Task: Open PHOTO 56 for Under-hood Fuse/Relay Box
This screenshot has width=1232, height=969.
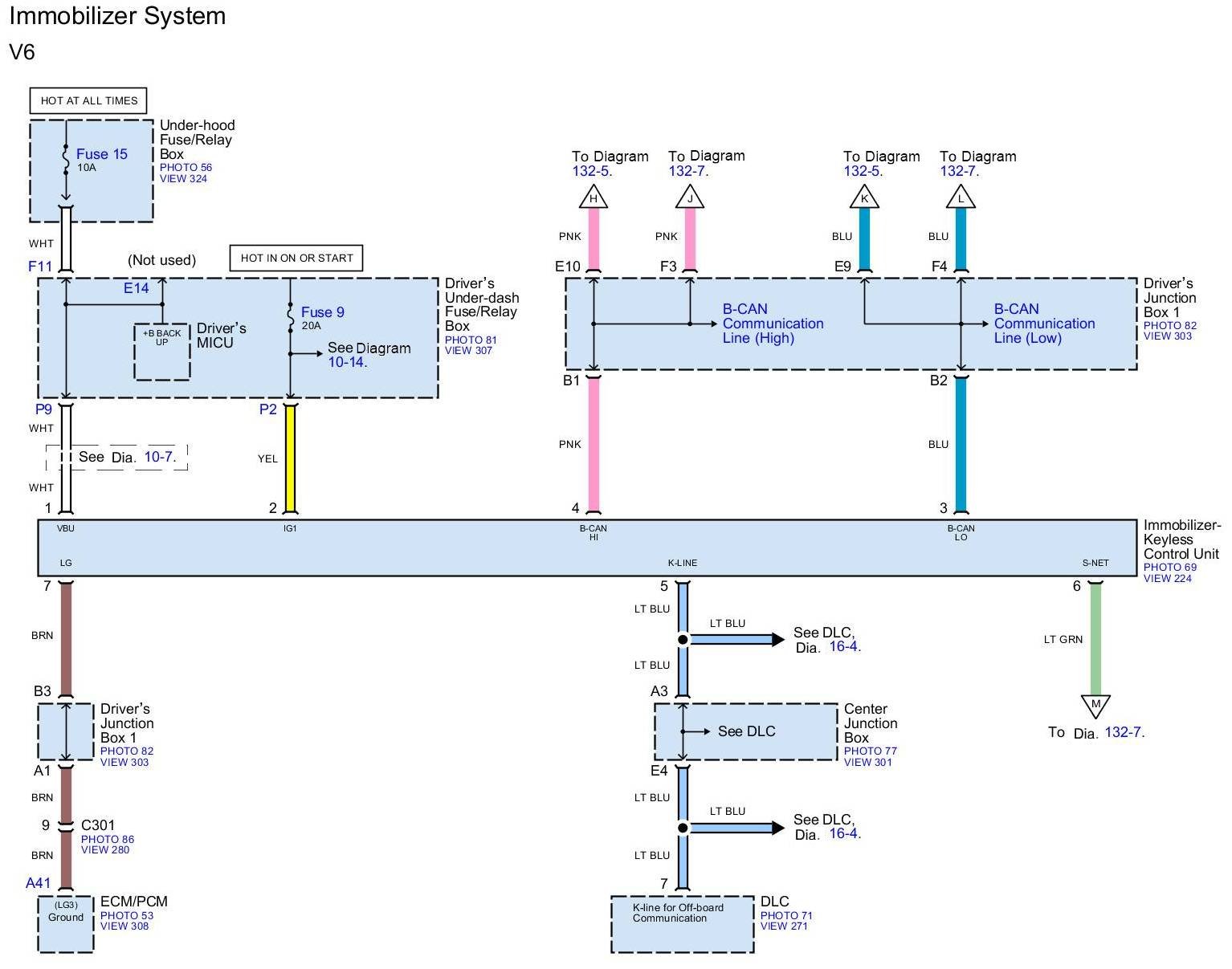Action: [186, 168]
